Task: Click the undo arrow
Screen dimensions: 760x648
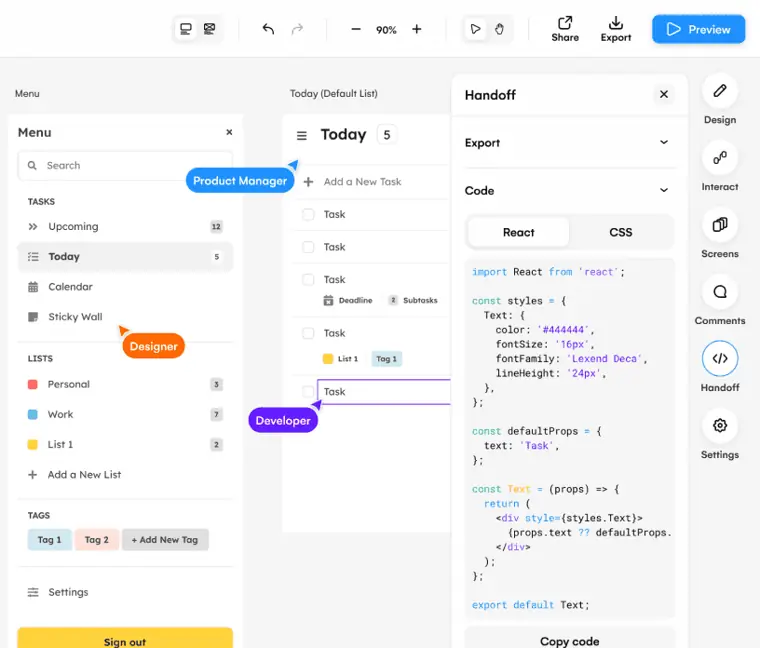Action: coord(268,29)
